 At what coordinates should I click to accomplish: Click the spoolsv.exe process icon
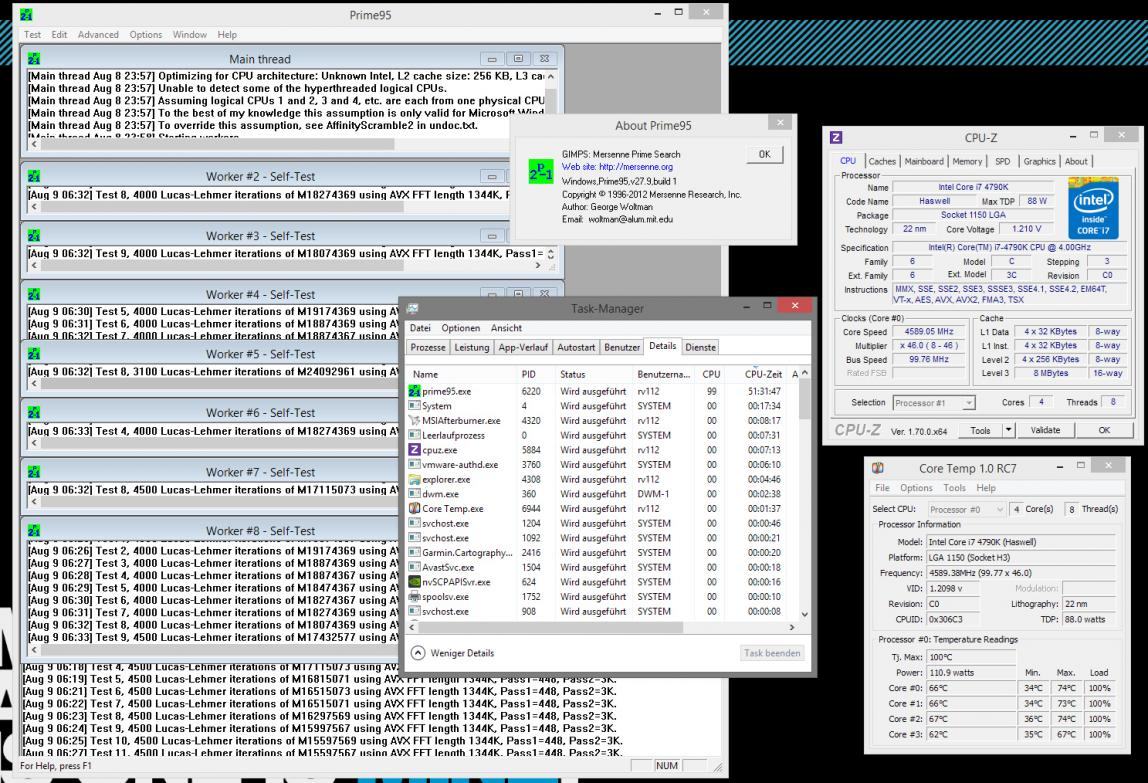[414, 596]
